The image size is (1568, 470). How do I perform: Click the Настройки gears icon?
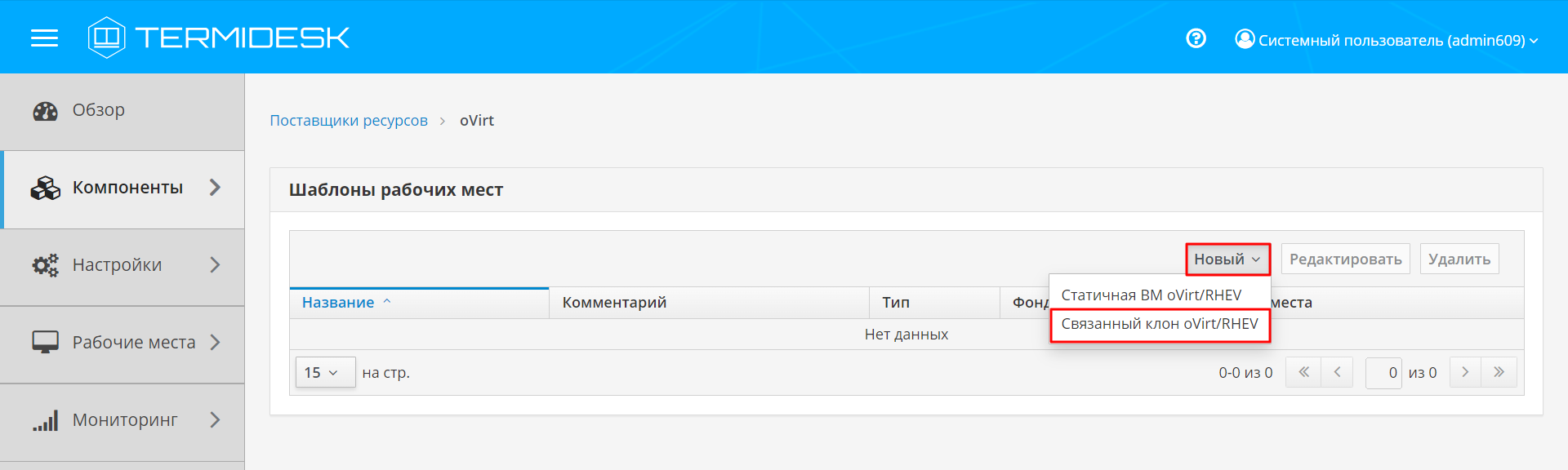point(45,265)
